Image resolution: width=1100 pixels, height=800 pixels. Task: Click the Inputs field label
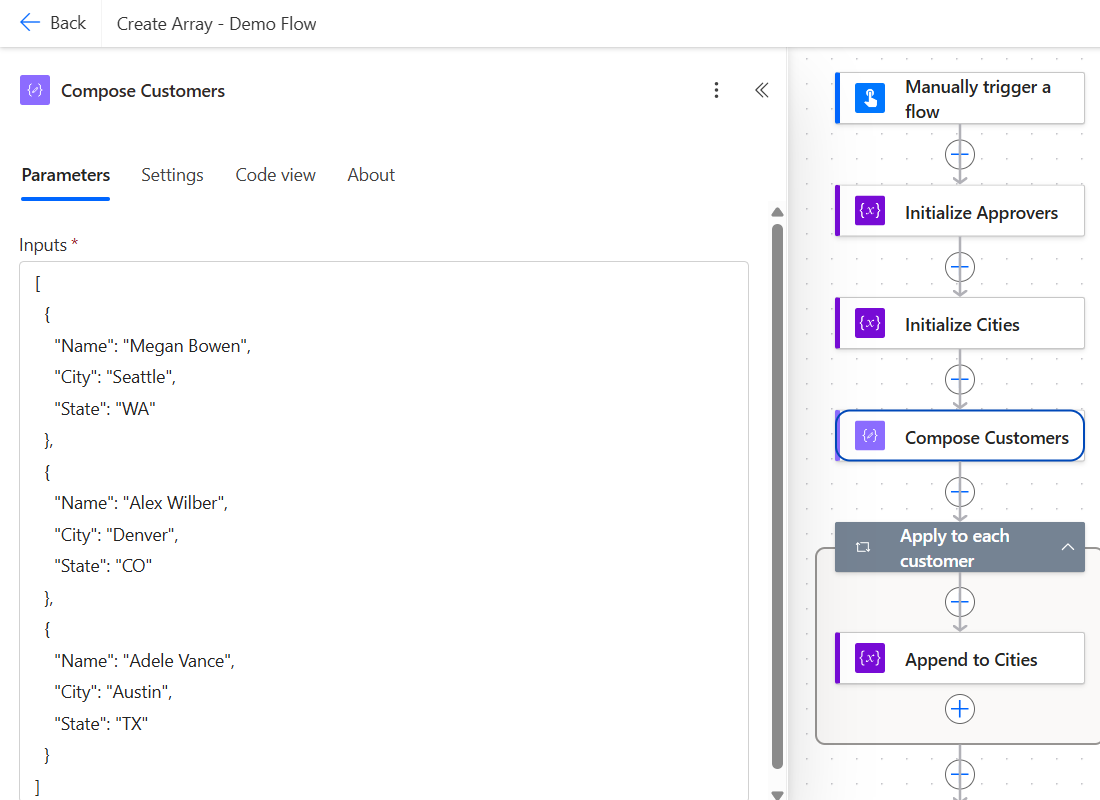(x=43, y=245)
